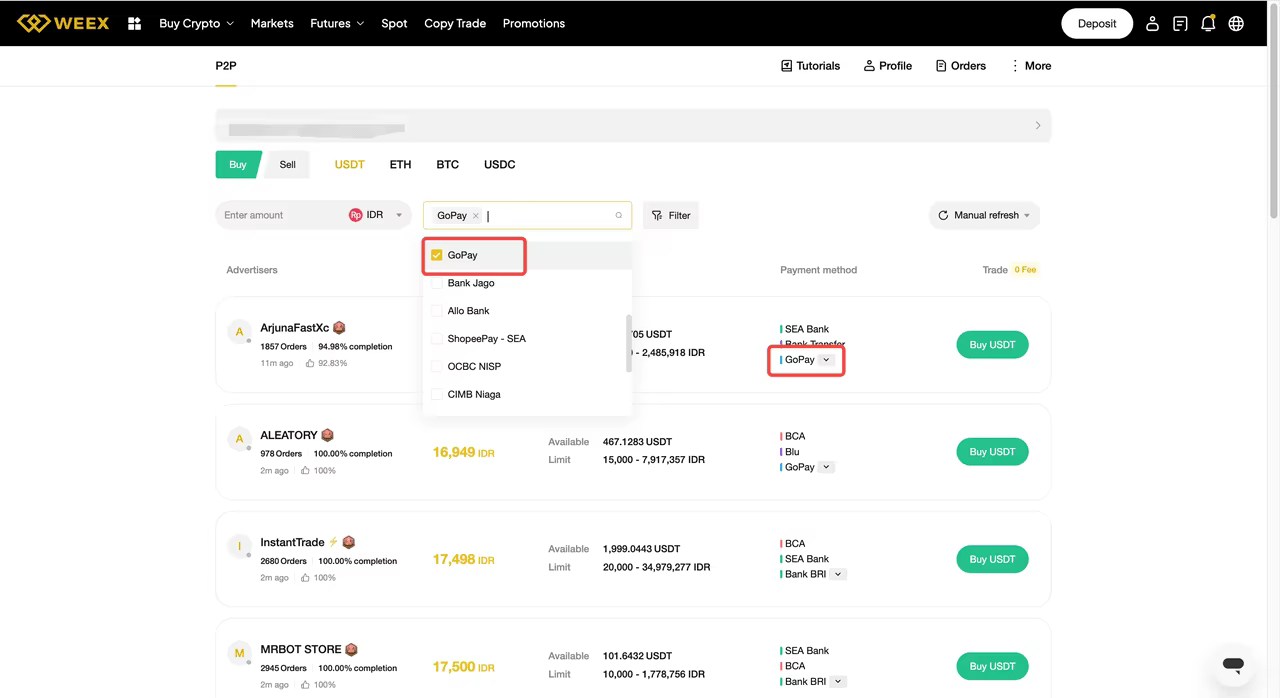The width and height of the screenshot is (1280, 698).
Task: Click the Deposit button
Action: 1097,23
